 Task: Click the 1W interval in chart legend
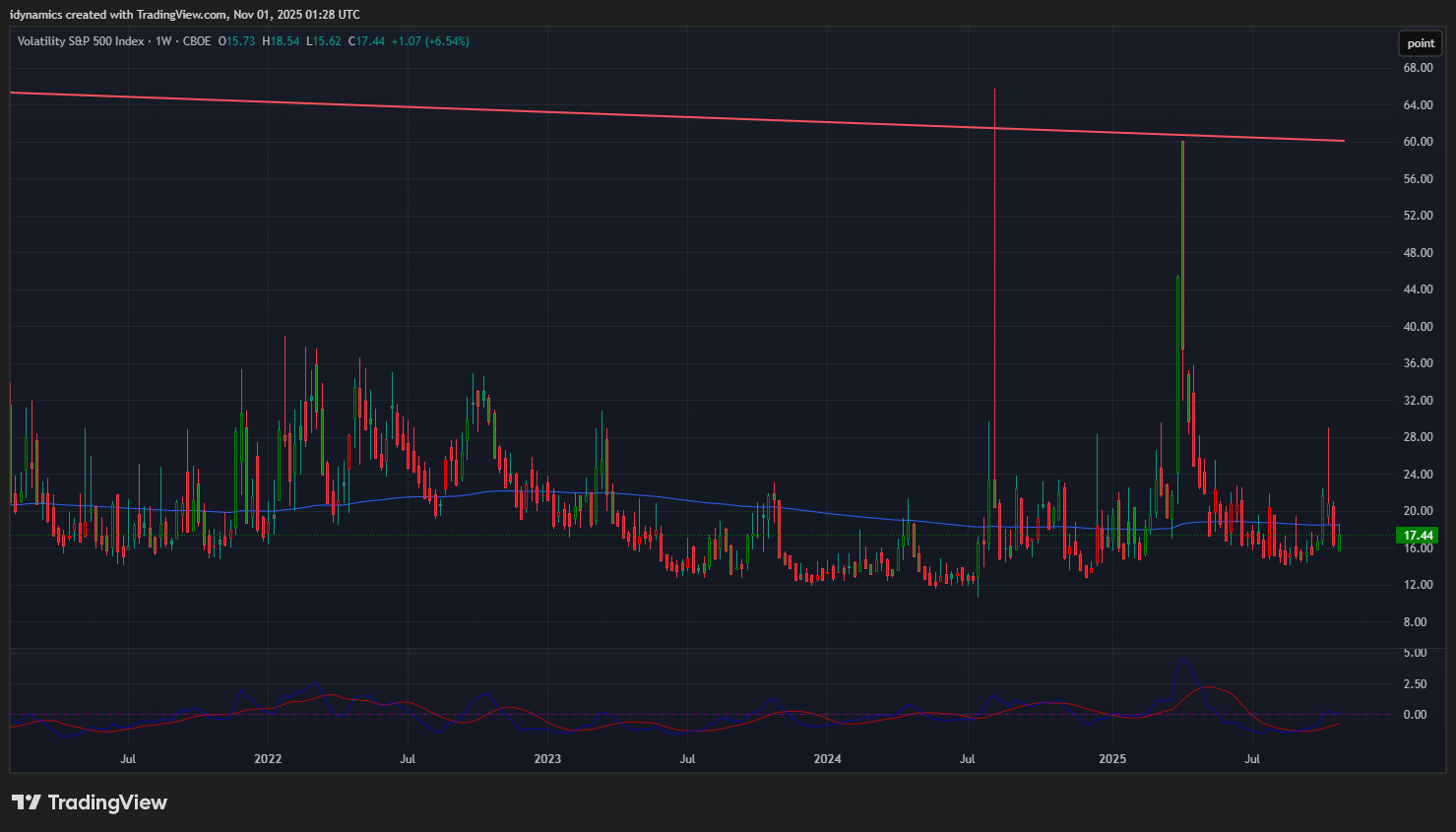163,41
